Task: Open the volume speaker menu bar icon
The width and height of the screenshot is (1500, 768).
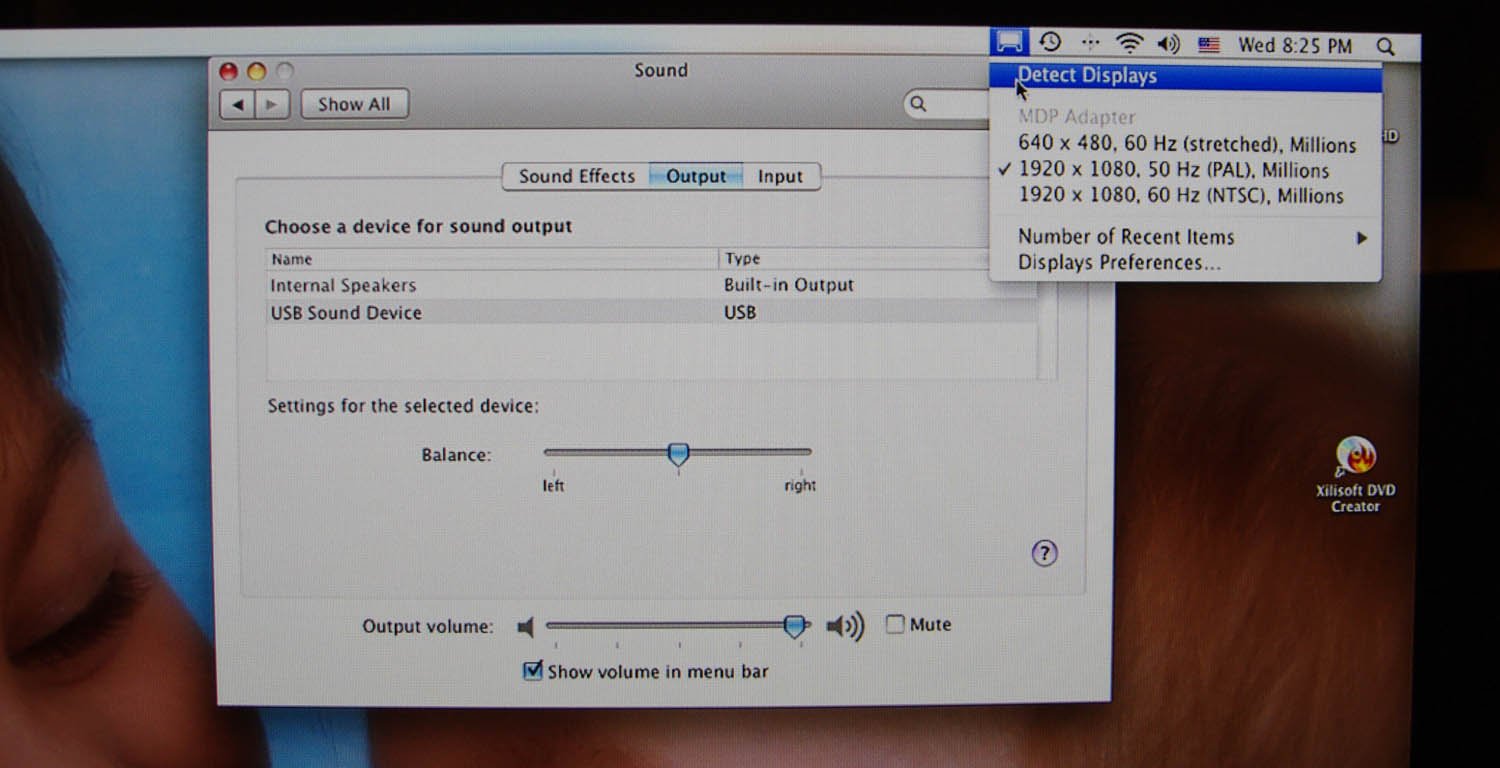Action: tap(1168, 44)
